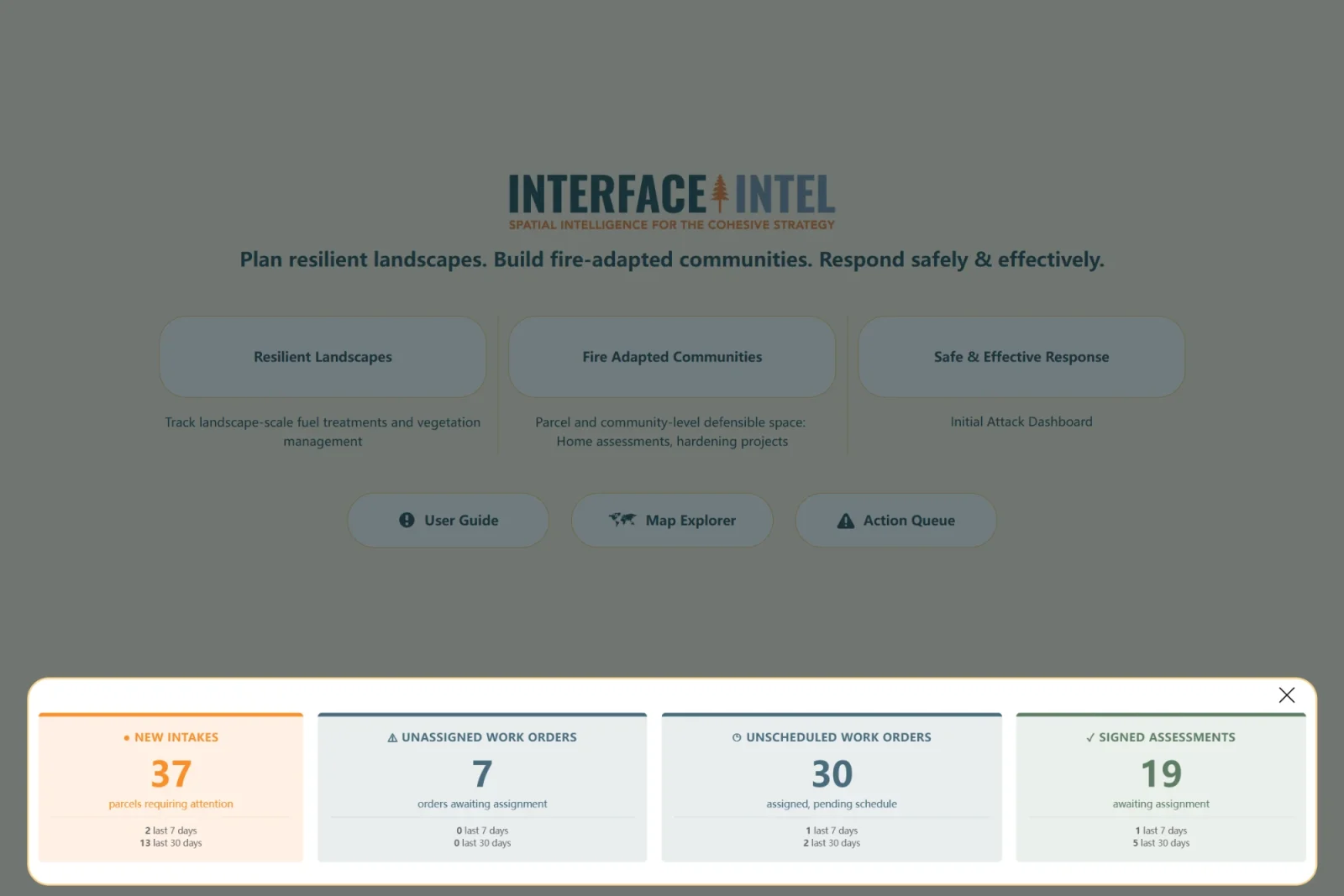
Task: Click 'orders awaiting assignment' text
Action: point(482,804)
